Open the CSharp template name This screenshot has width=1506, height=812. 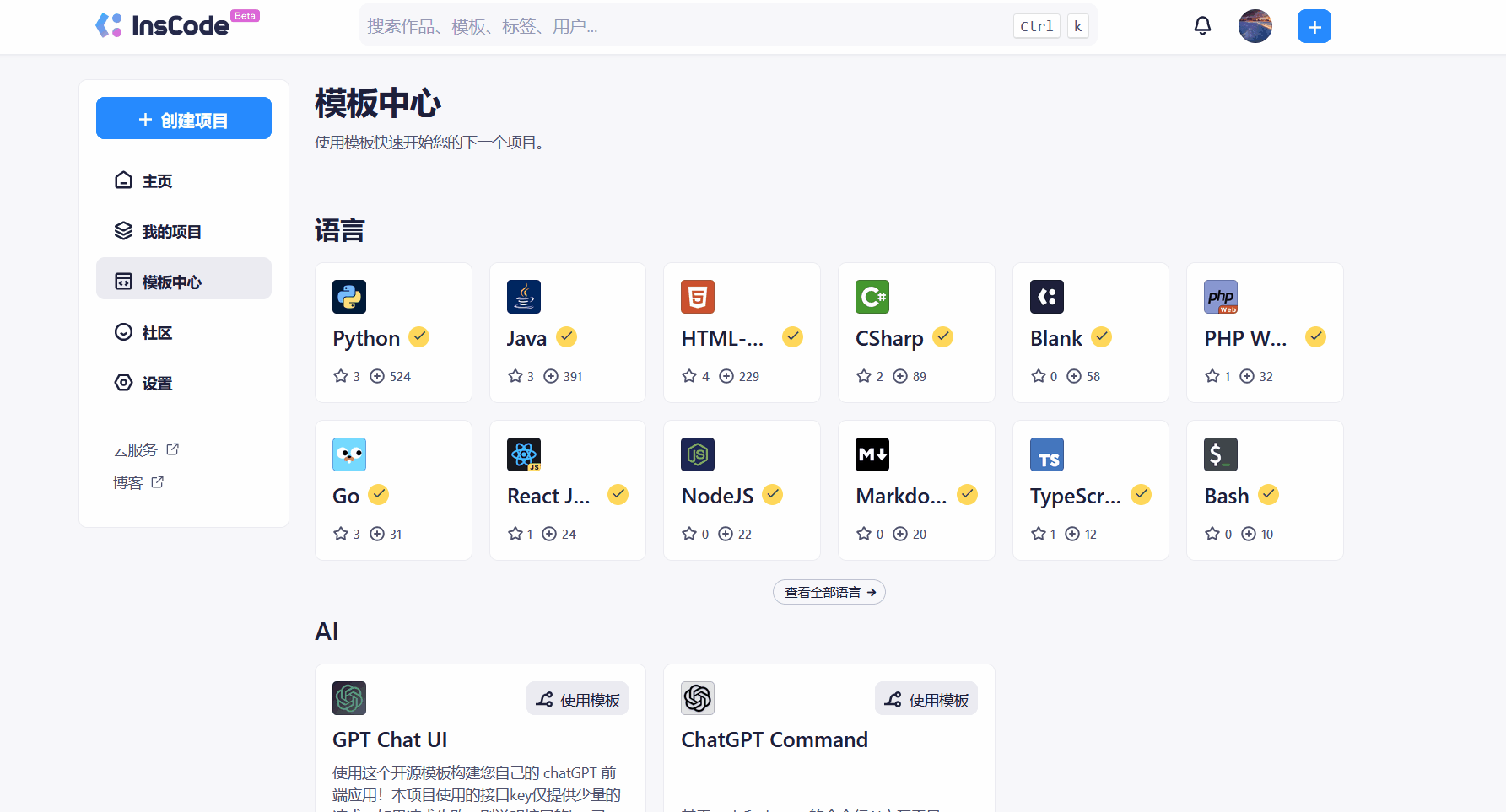[x=889, y=338]
